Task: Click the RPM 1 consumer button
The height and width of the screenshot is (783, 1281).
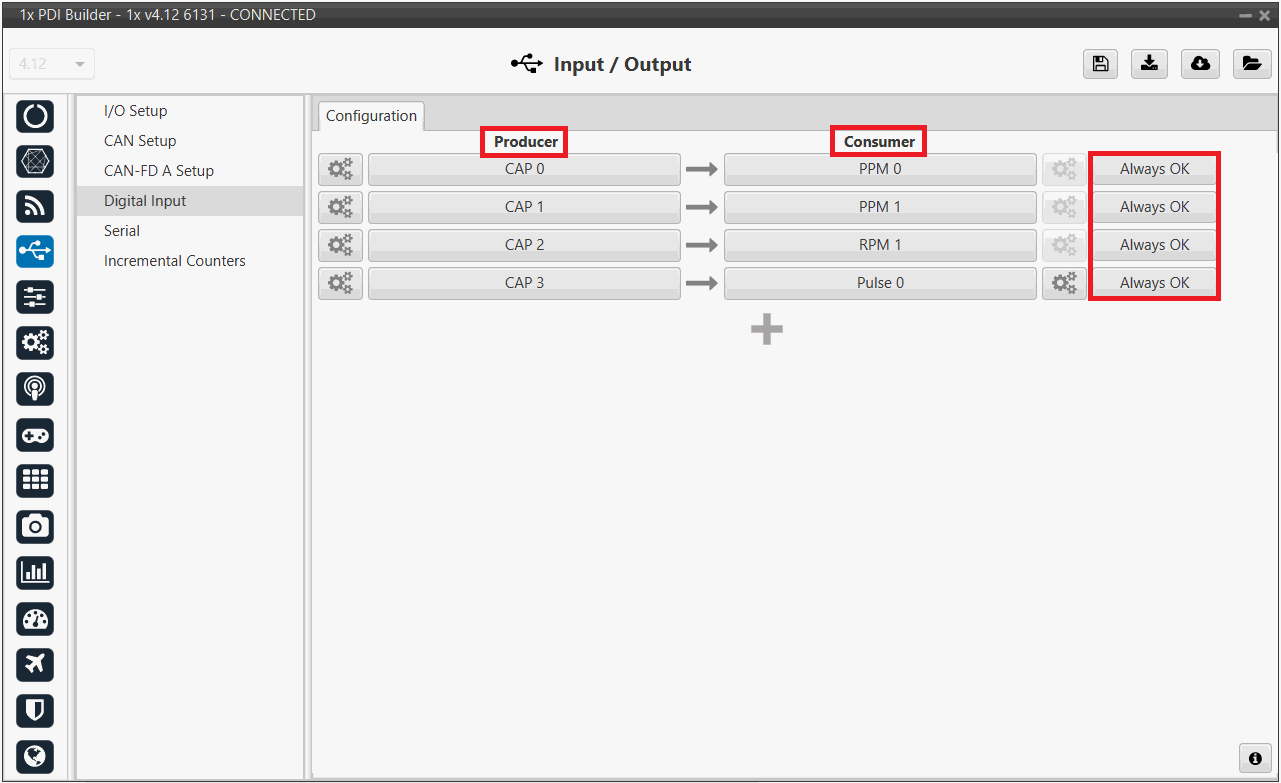Action: (879, 245)
